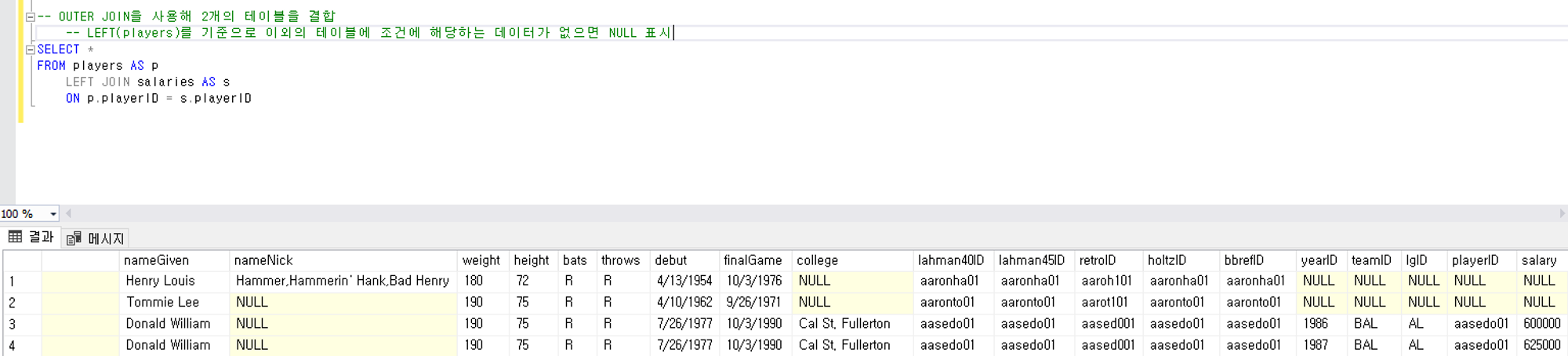Click the weight cell '180'
The width and height of the screenshot is (1568, 356).
(x=483, y=281)
